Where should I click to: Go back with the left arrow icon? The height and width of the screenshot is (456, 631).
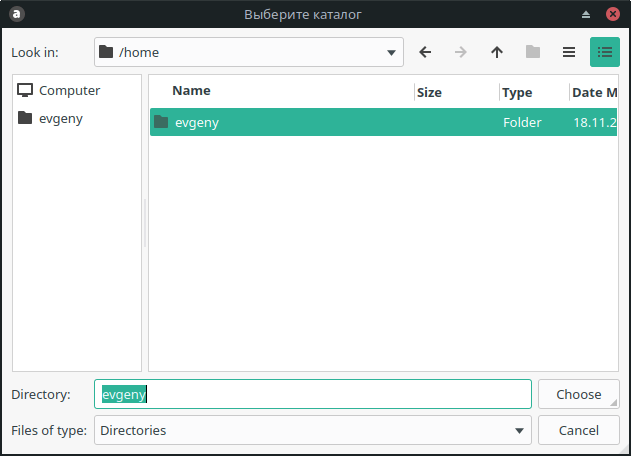coord(425,52)
